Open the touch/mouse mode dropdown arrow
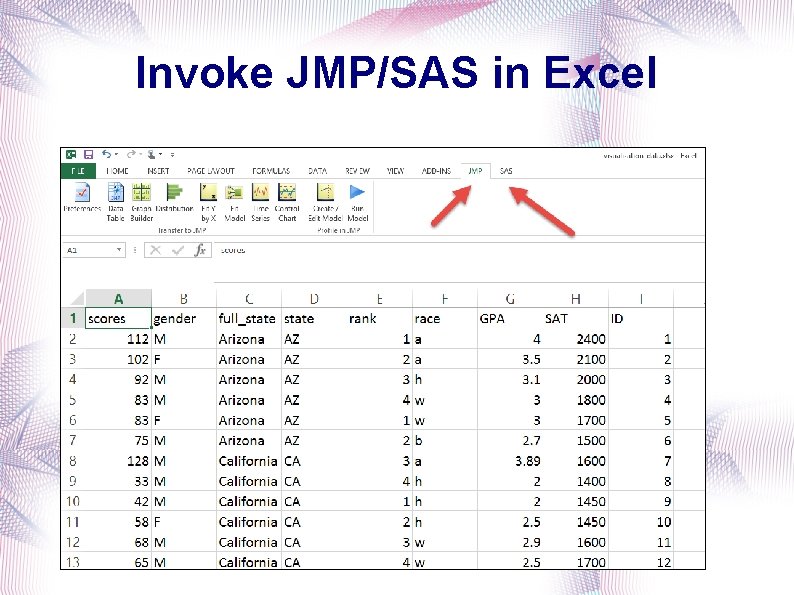This screenshot has width=794, height=595. pos(161,154)
